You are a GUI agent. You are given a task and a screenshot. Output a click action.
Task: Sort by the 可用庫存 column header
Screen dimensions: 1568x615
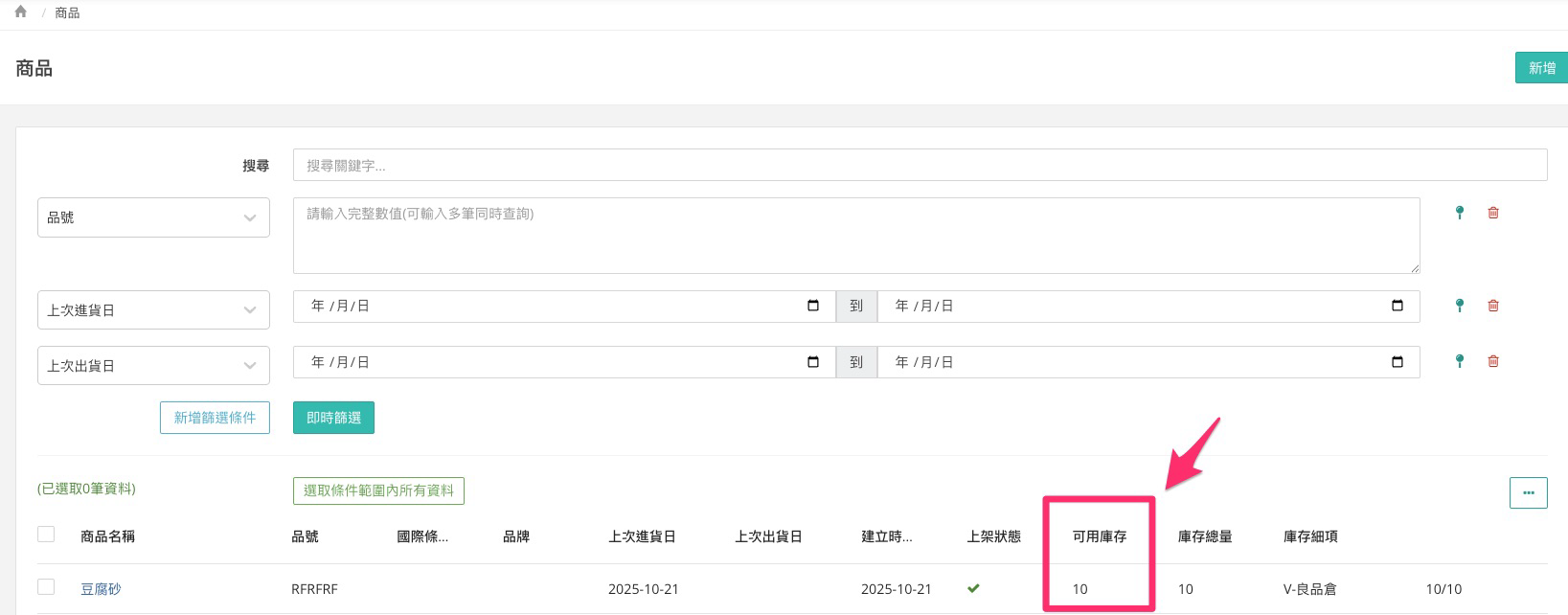point(1099,536)
